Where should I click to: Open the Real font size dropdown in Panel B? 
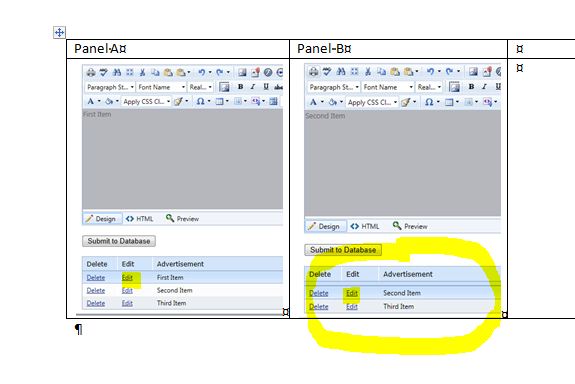point(429,87)
